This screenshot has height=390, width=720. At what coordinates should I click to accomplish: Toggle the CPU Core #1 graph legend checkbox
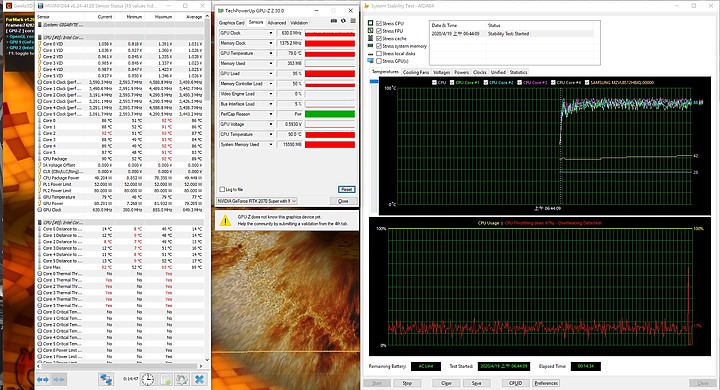(x=452, y=83)
